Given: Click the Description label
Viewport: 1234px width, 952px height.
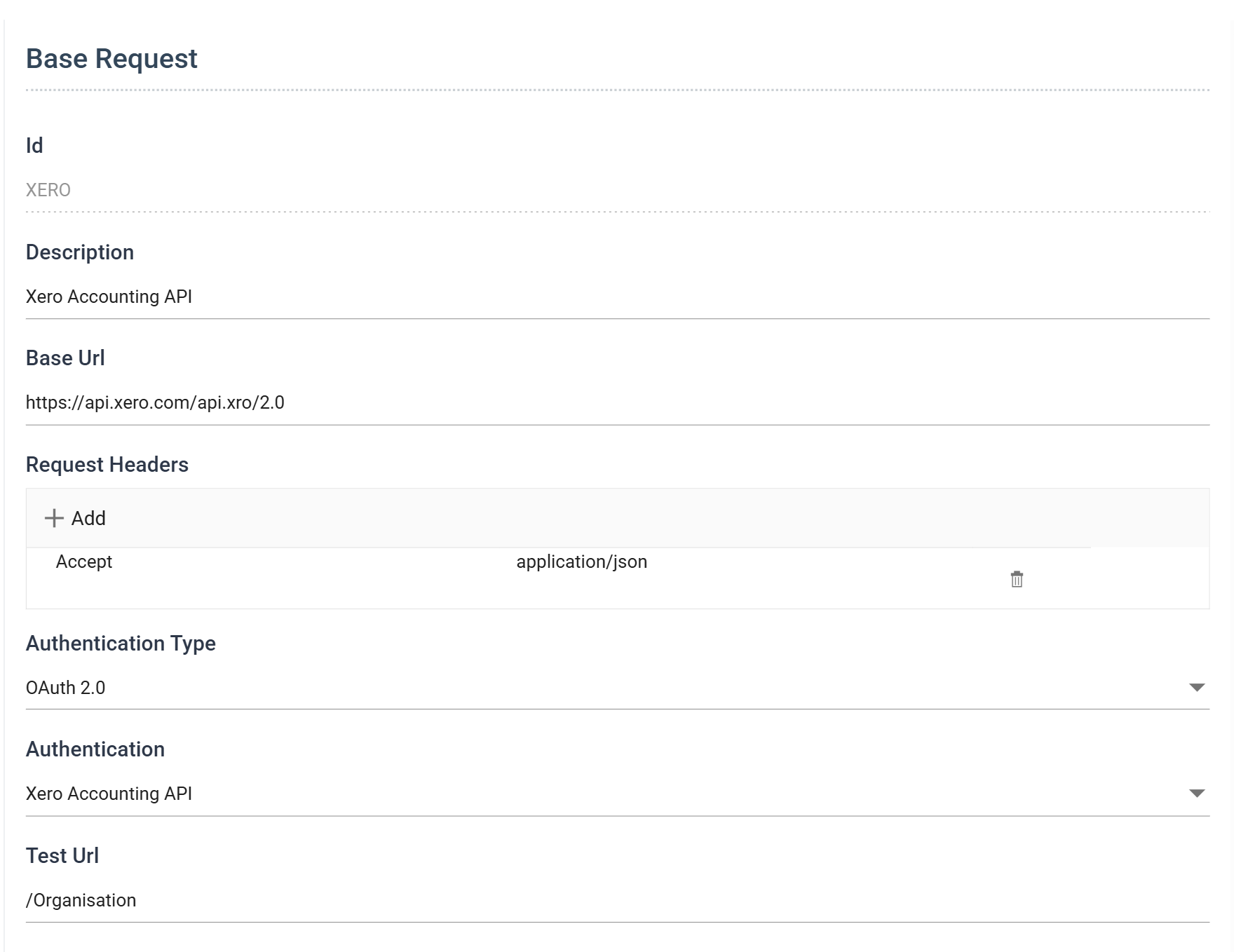Looking at the screenshot, I should pyautogui.click(x=80, y=252).
